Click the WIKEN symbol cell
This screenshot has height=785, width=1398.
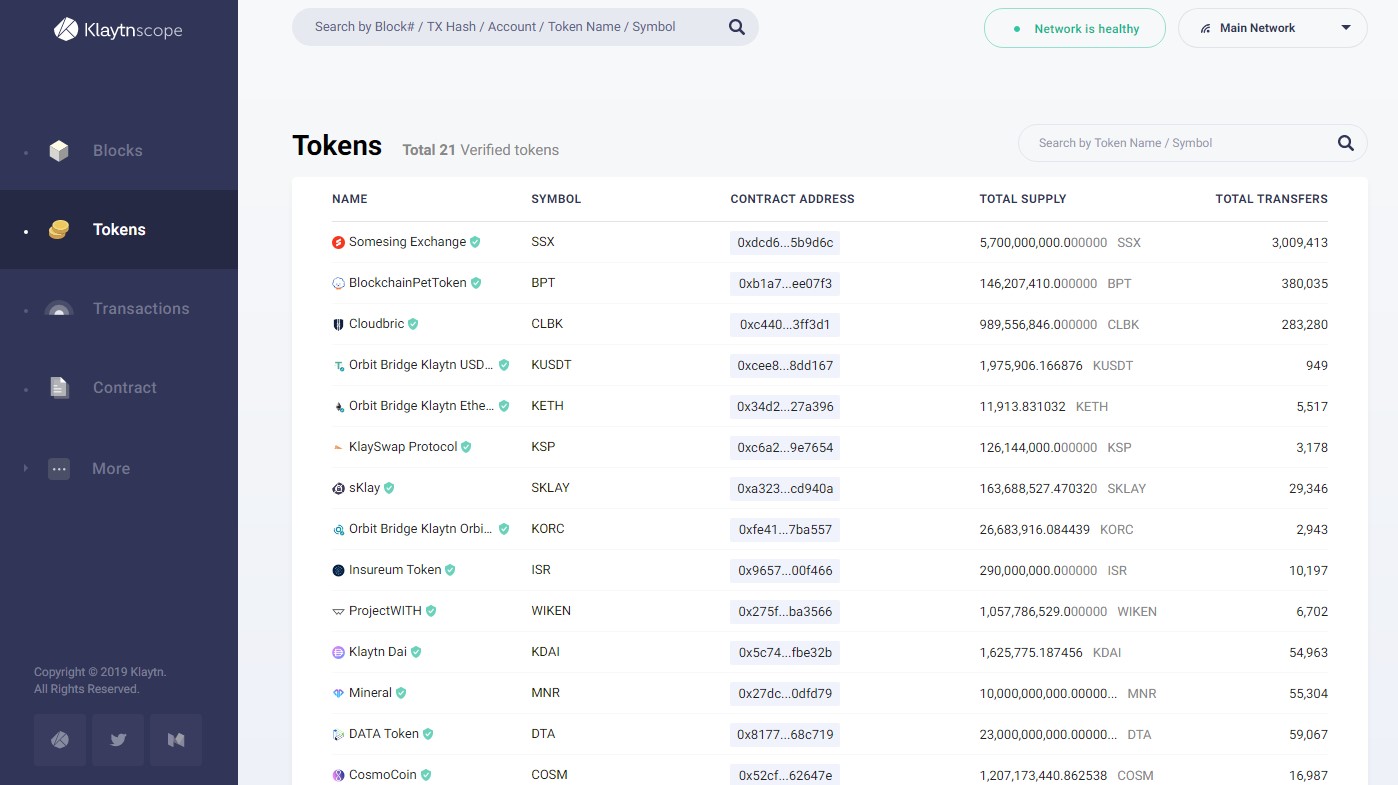[x=551, y=611]
